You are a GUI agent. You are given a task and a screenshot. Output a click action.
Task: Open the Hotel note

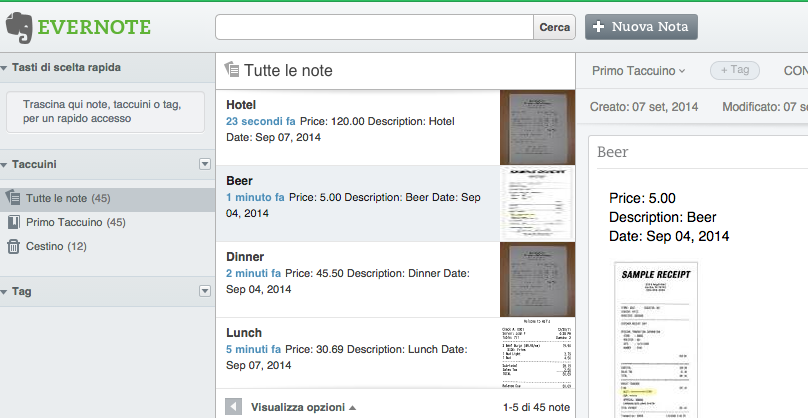point(358,128)
